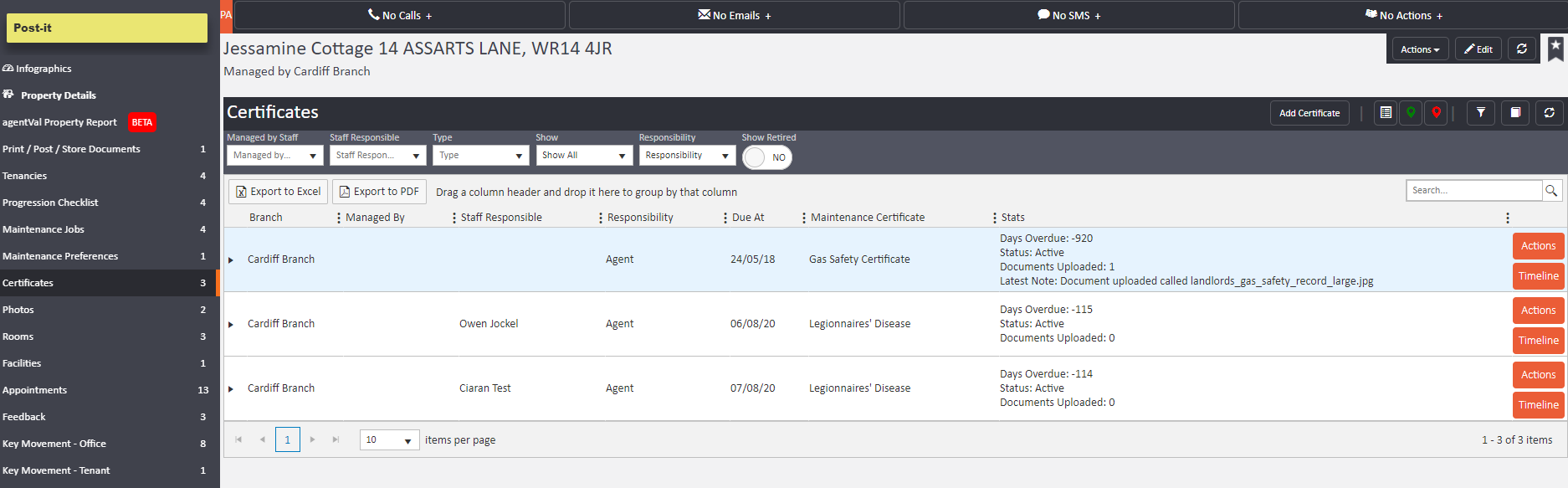
Task: Open Maintenance Jobs in the sidebar
Action: tap(44, 229)
